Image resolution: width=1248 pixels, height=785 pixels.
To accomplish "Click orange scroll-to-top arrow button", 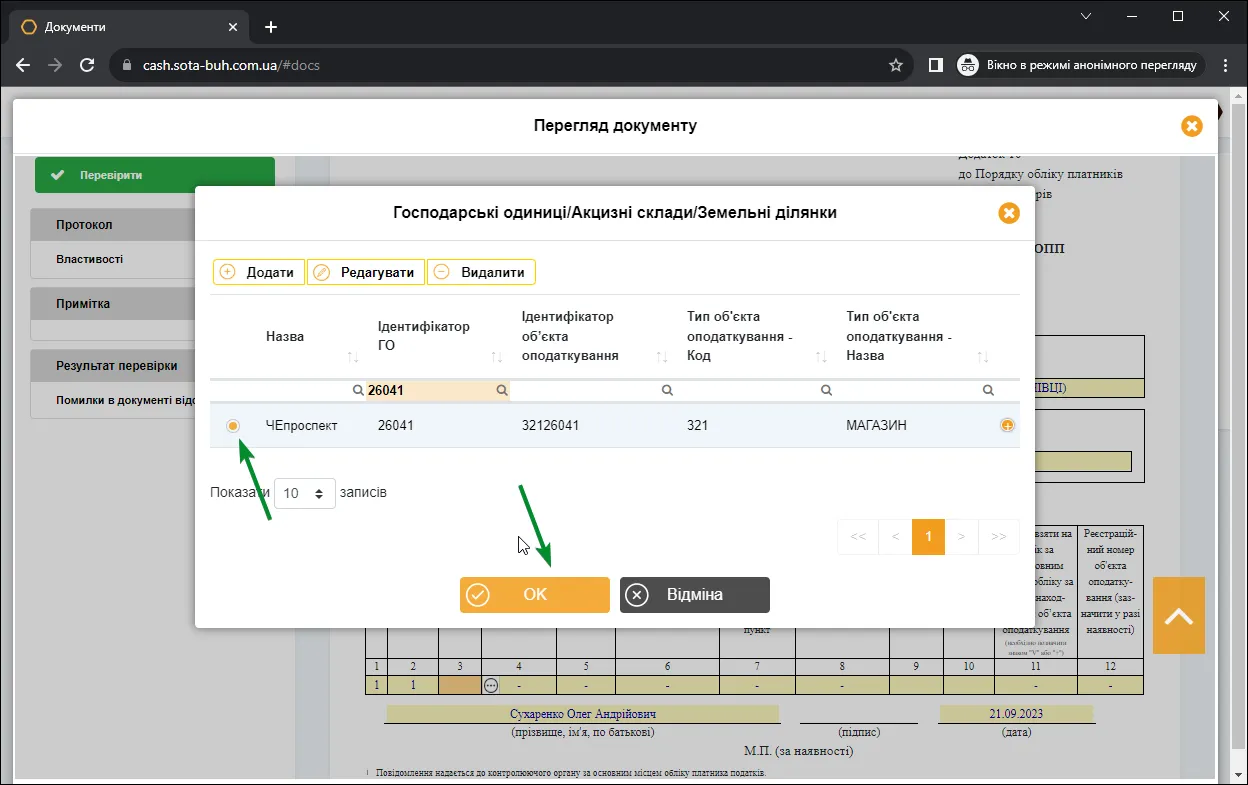I will [1178, 615].
